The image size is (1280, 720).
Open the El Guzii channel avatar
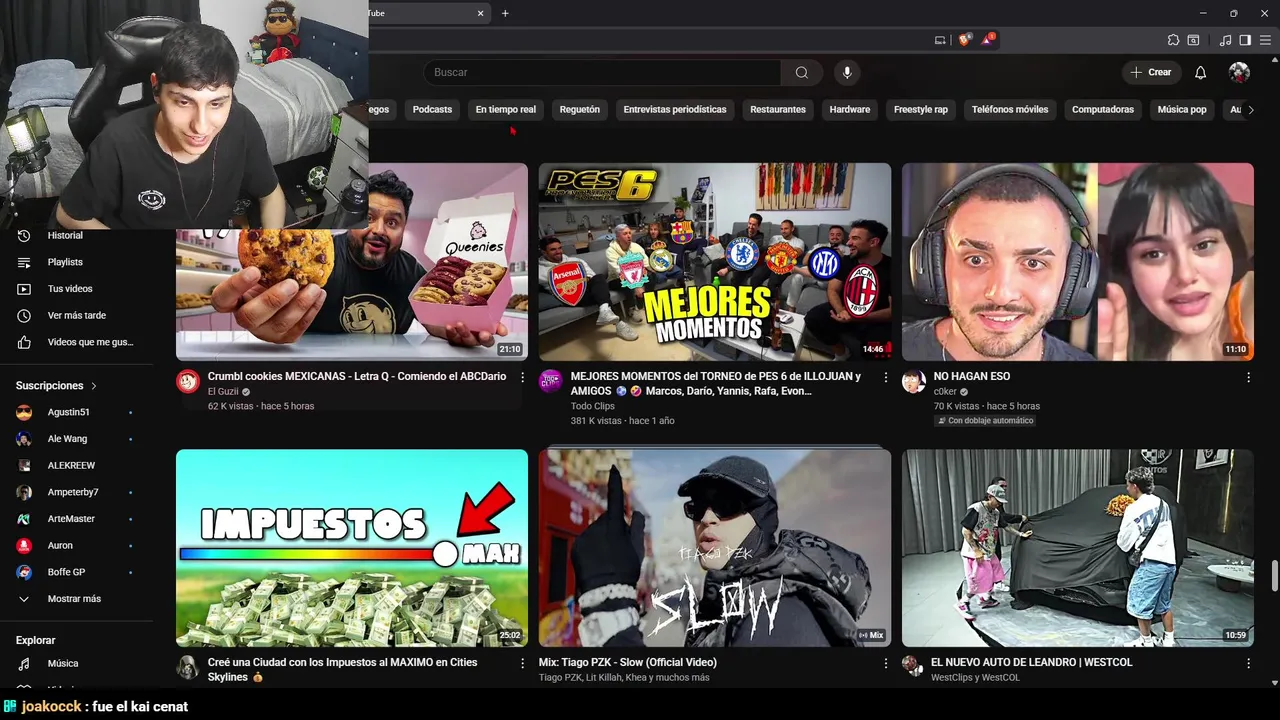(188, 381)
